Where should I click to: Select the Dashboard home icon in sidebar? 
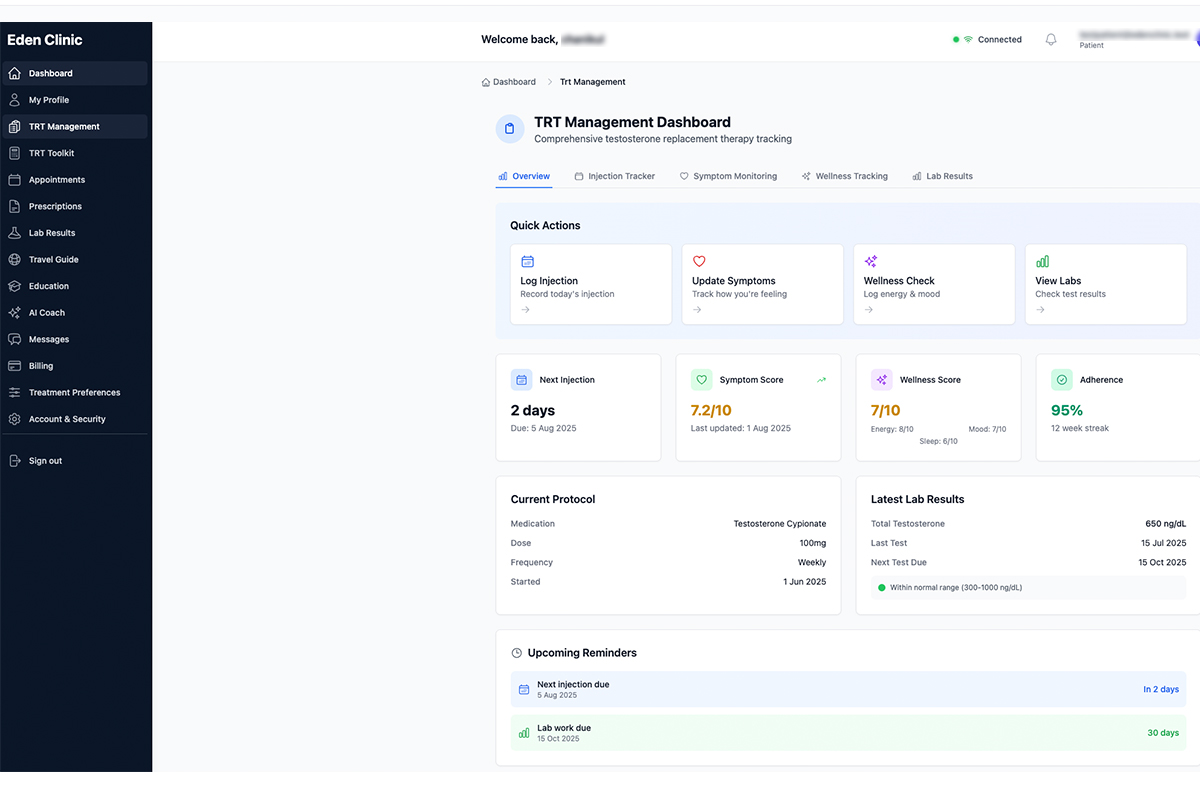point(14,73)
